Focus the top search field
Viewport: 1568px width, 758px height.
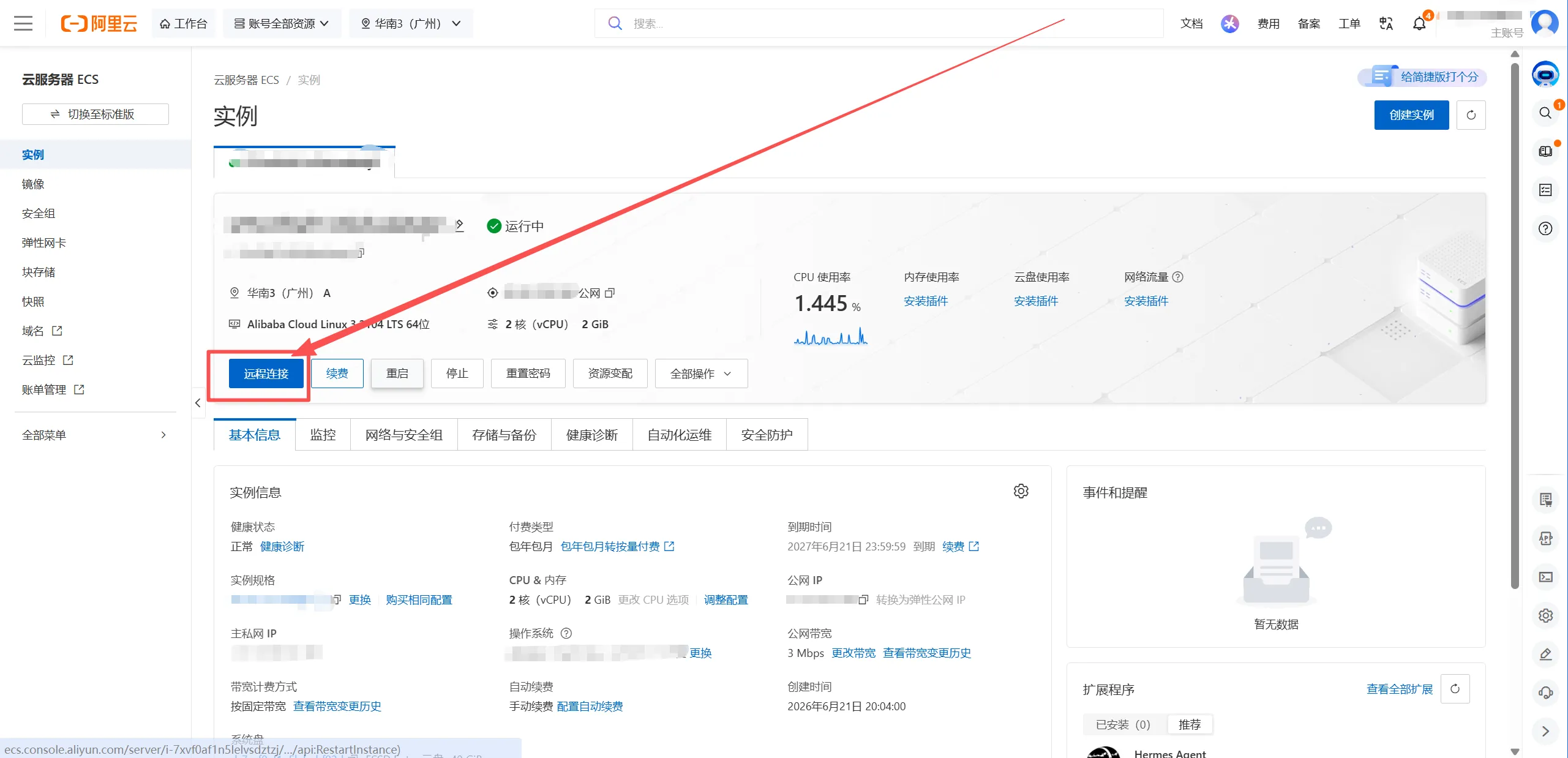coord(879,24)
